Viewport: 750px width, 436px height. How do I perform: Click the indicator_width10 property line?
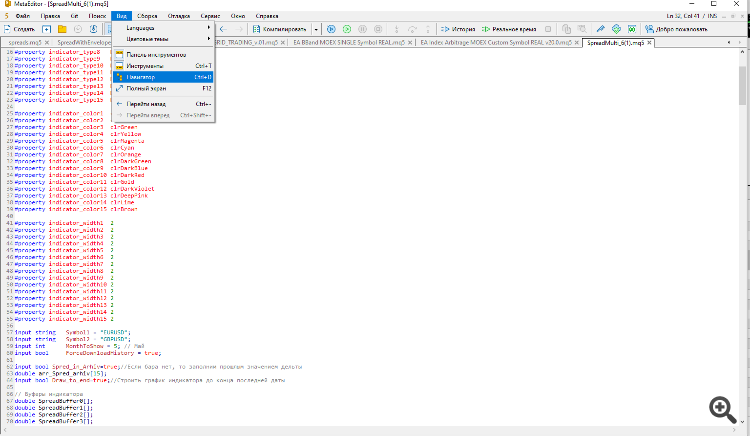click(64, 284)
